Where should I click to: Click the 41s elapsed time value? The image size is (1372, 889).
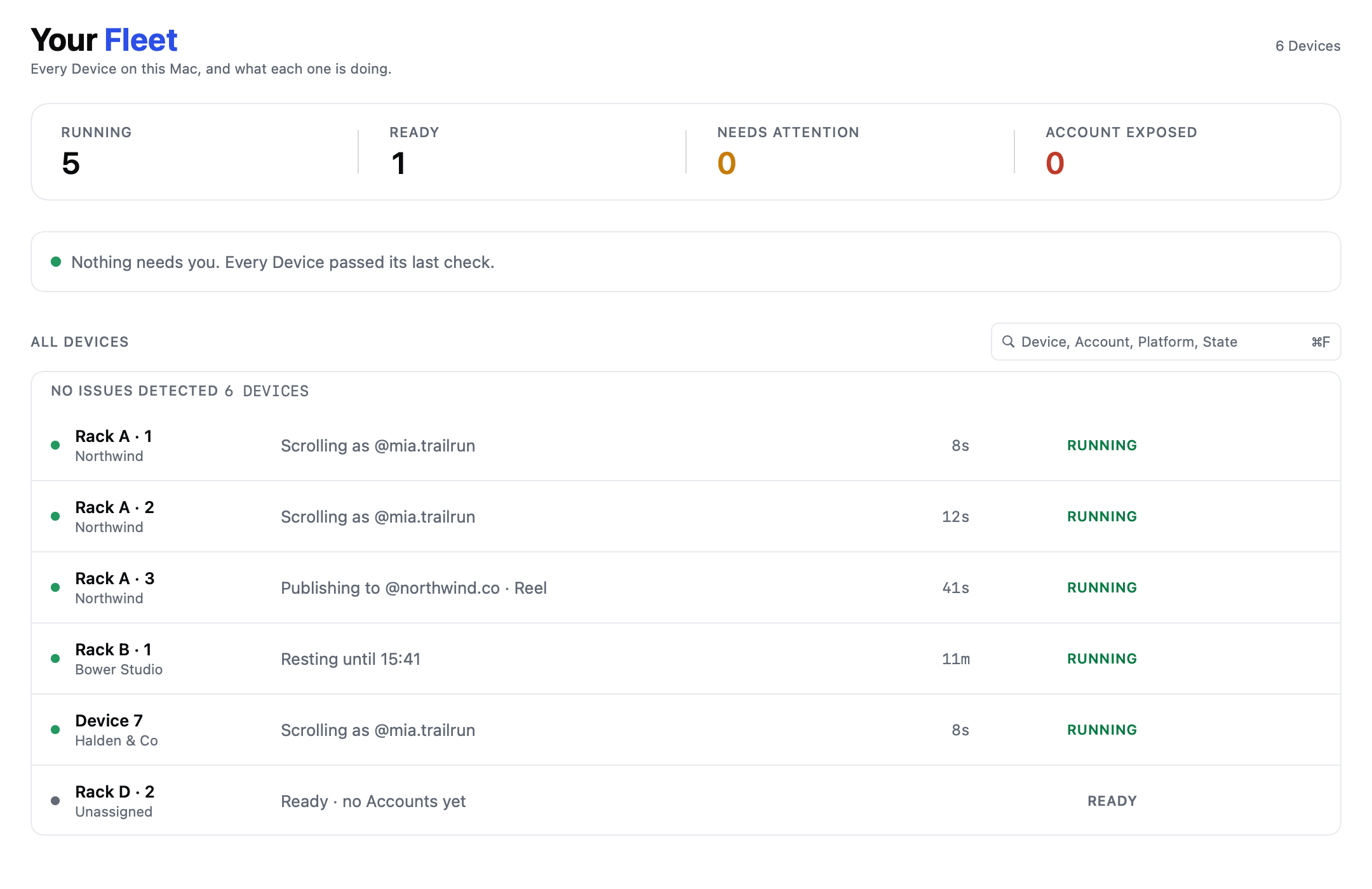pyautogui.click(x=956, y=588)
